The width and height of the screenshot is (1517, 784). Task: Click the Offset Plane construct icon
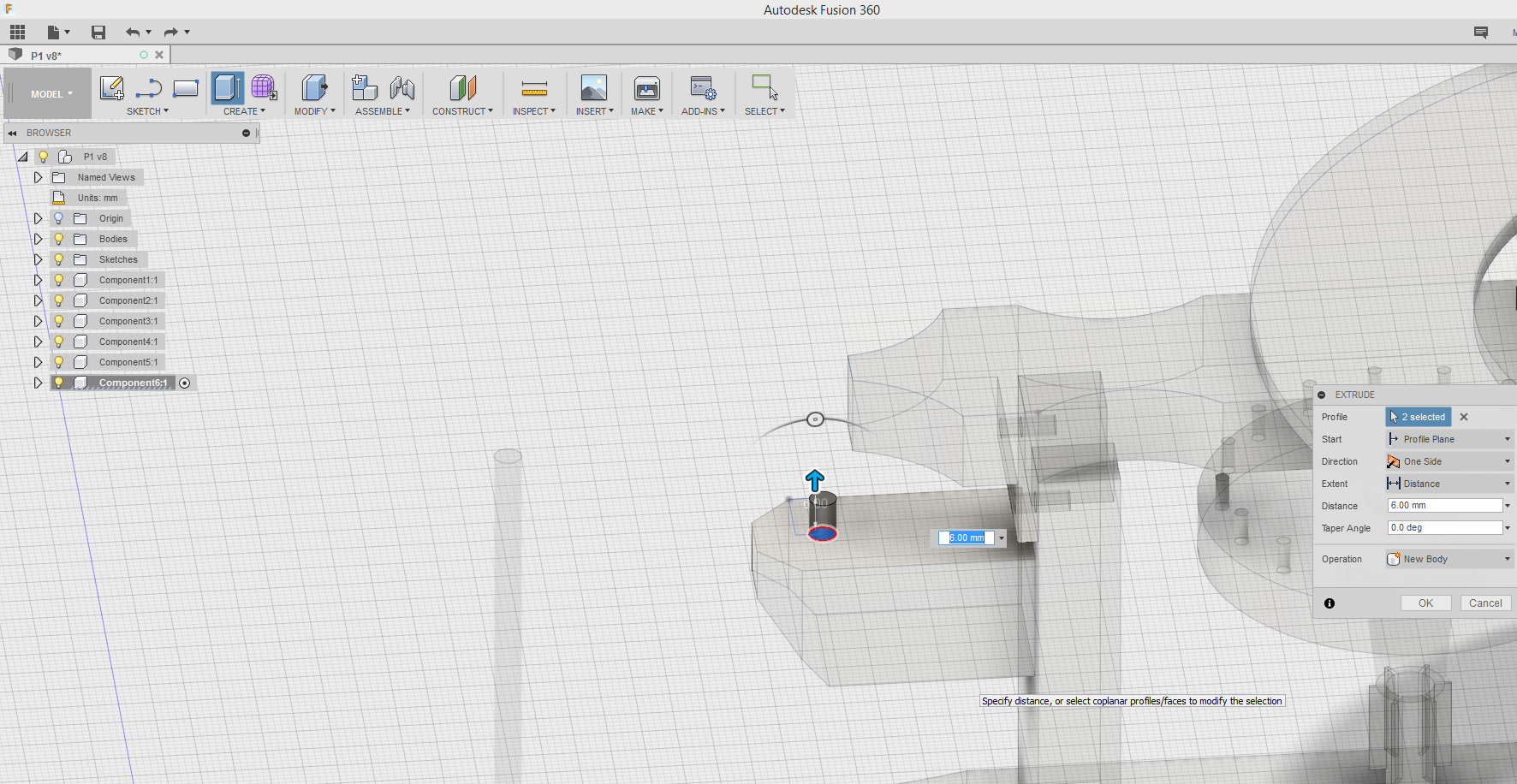[462, 88]
